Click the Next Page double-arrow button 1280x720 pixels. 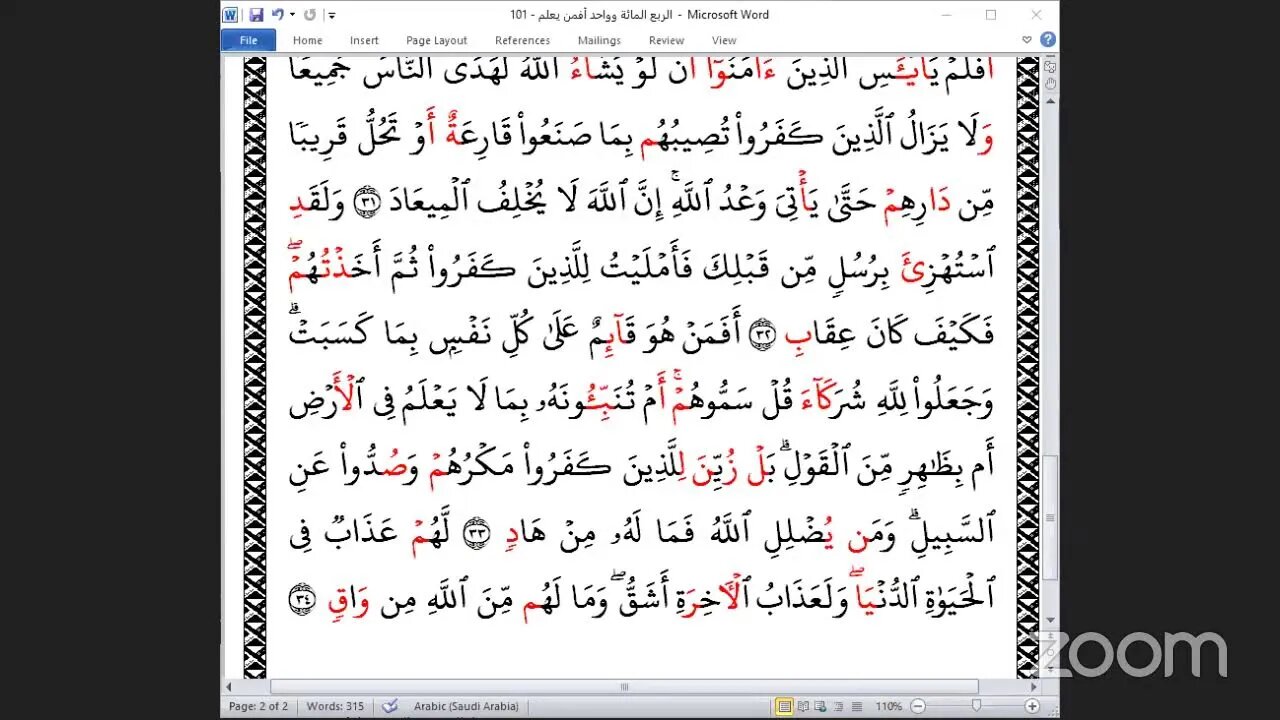(x=1050, y=670)
